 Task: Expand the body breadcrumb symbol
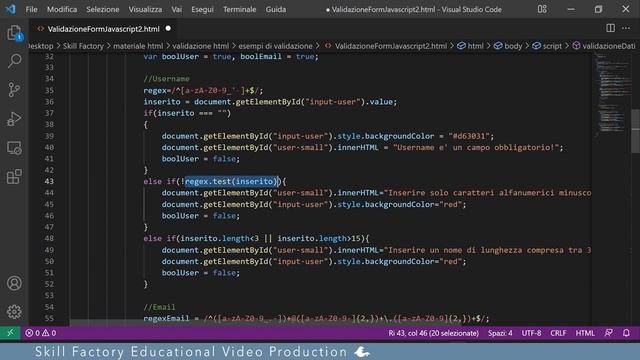point(508,46)
